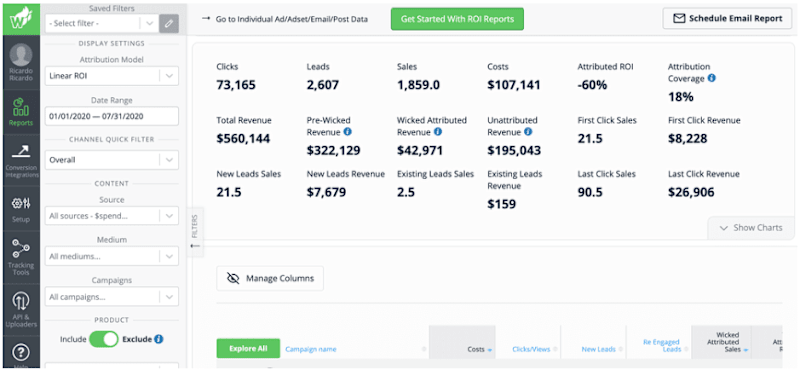
Task: Open the Source All sources dropdown
Action: pyautogui.click(x=112, y=216)
